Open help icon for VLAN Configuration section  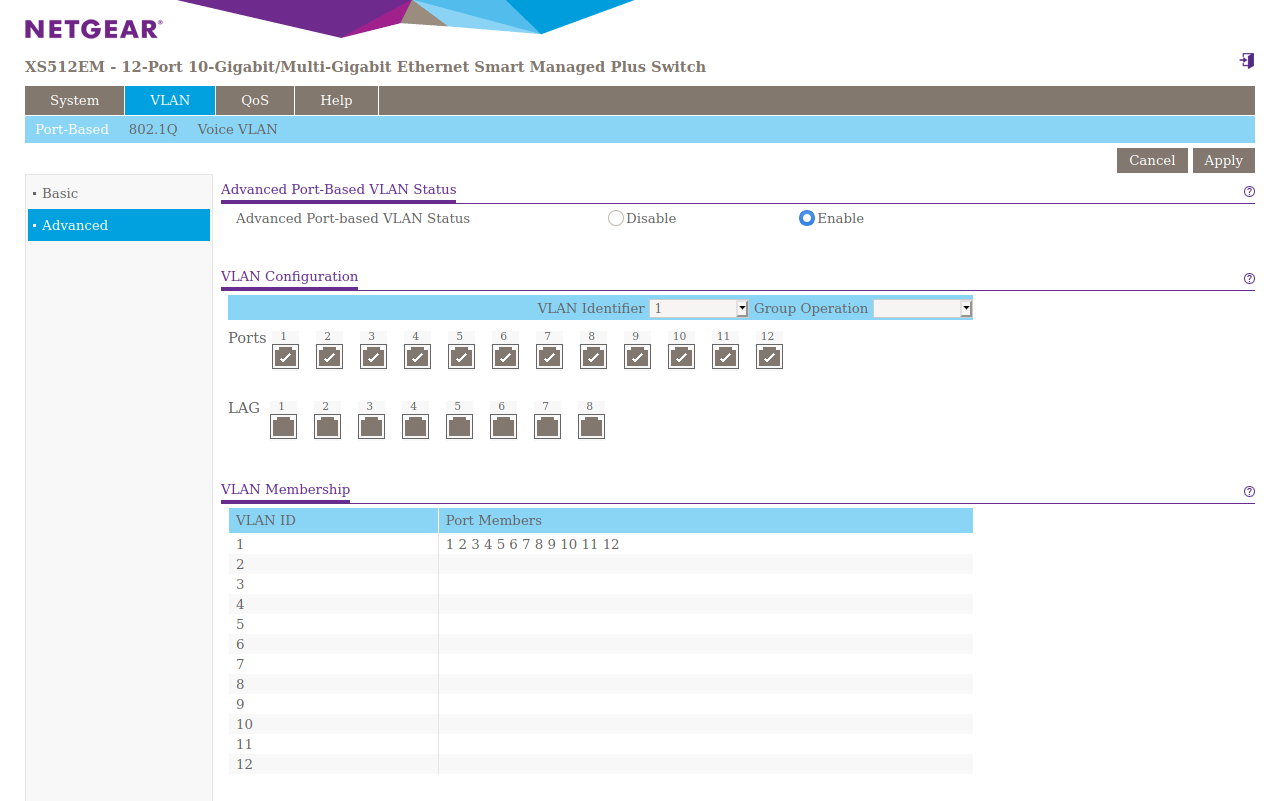1249,279
